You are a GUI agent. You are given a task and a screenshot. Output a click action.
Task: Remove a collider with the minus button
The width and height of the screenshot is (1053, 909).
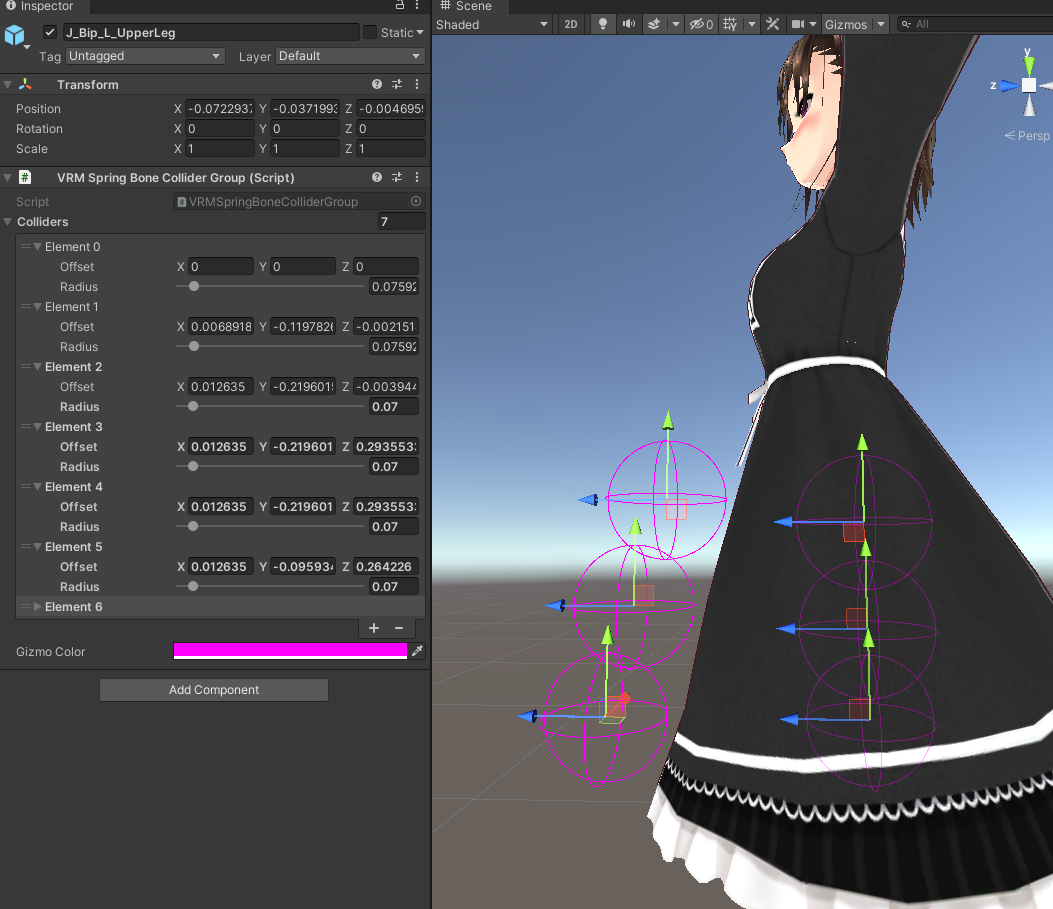coord(399,628)
